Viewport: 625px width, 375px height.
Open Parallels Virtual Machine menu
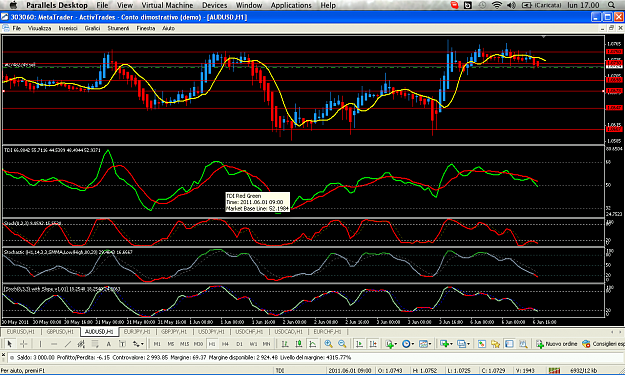click(x=167, y=5)
